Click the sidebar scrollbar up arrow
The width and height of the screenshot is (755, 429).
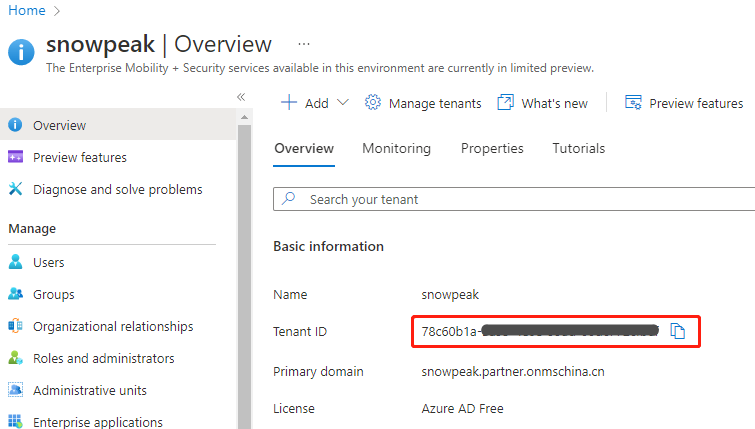tap(245, 117)
